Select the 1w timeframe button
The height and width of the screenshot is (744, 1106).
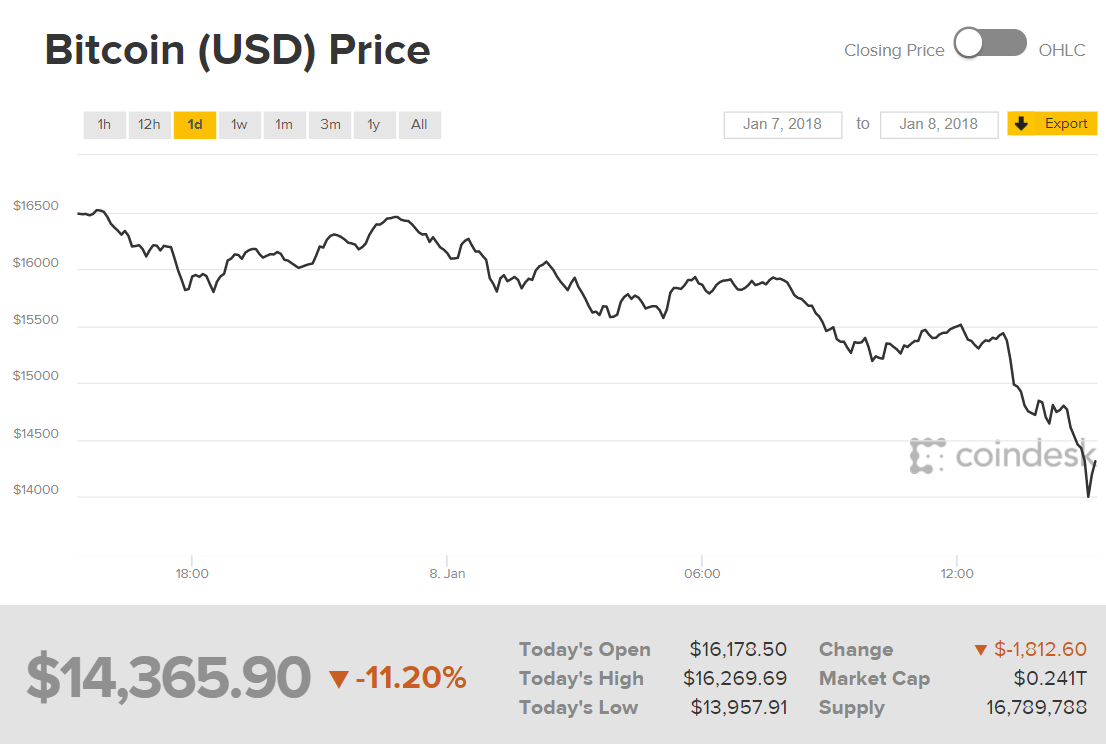[x=239, y=124]
